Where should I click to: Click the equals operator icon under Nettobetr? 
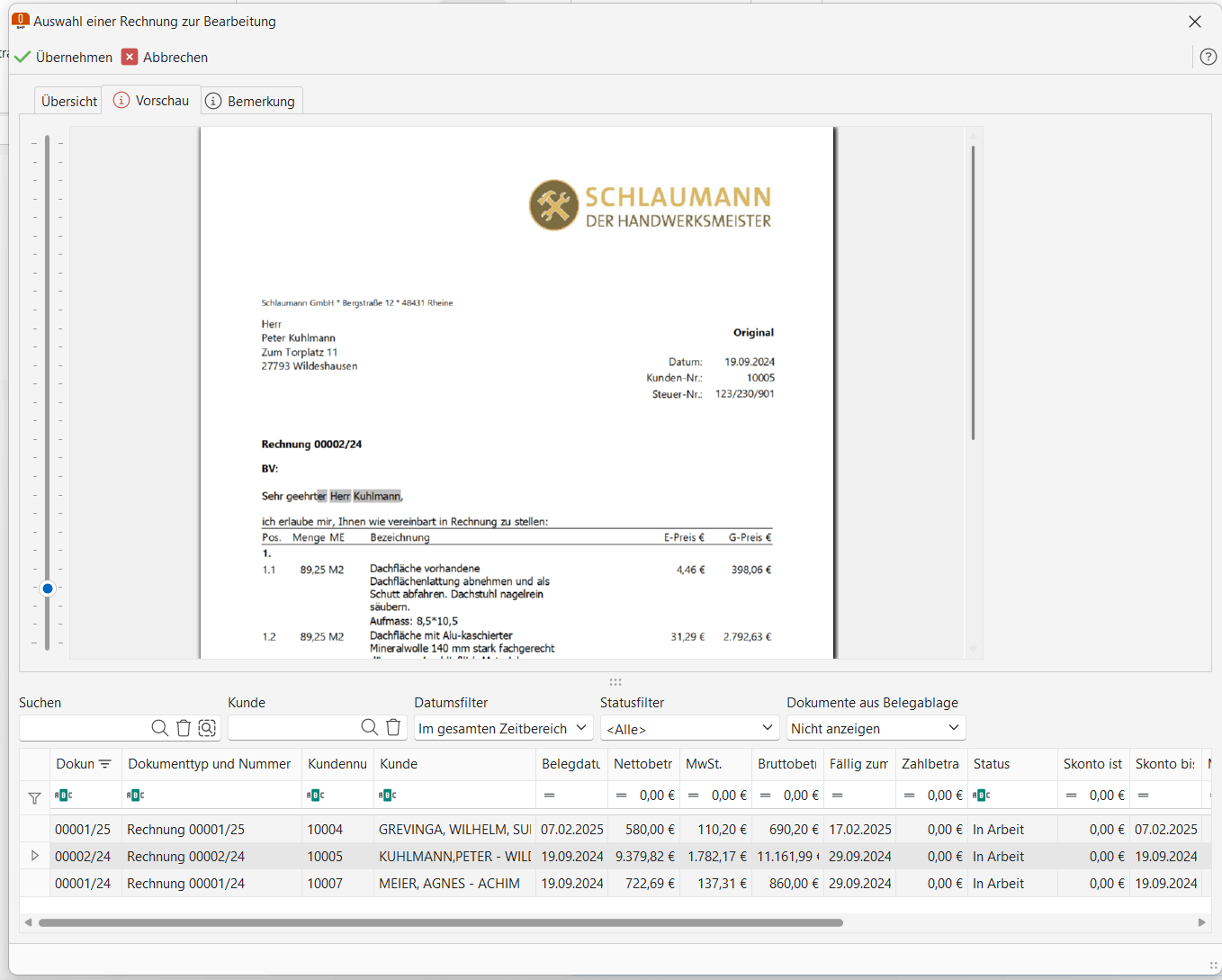(x=621, y=796)
